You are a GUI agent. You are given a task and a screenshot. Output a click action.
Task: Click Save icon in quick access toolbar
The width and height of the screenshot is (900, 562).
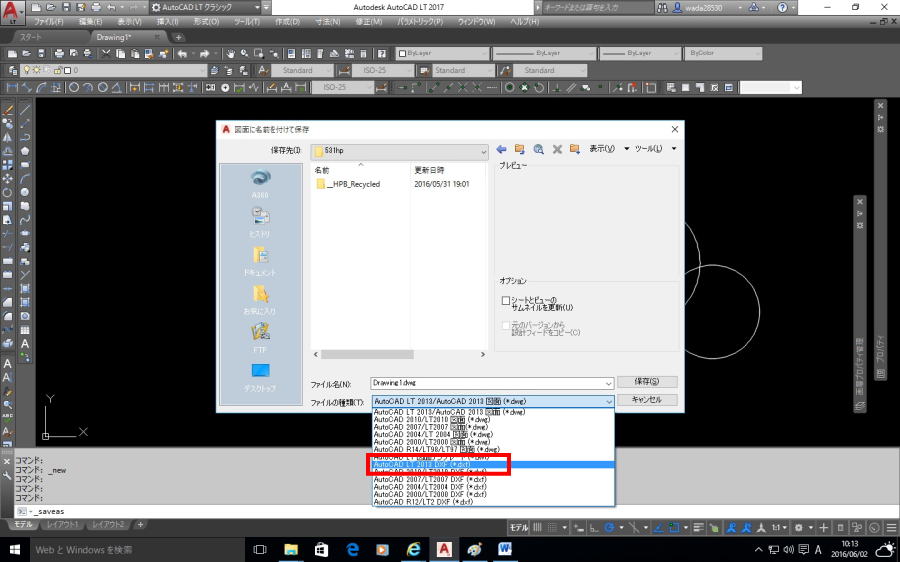pos(66,7)
